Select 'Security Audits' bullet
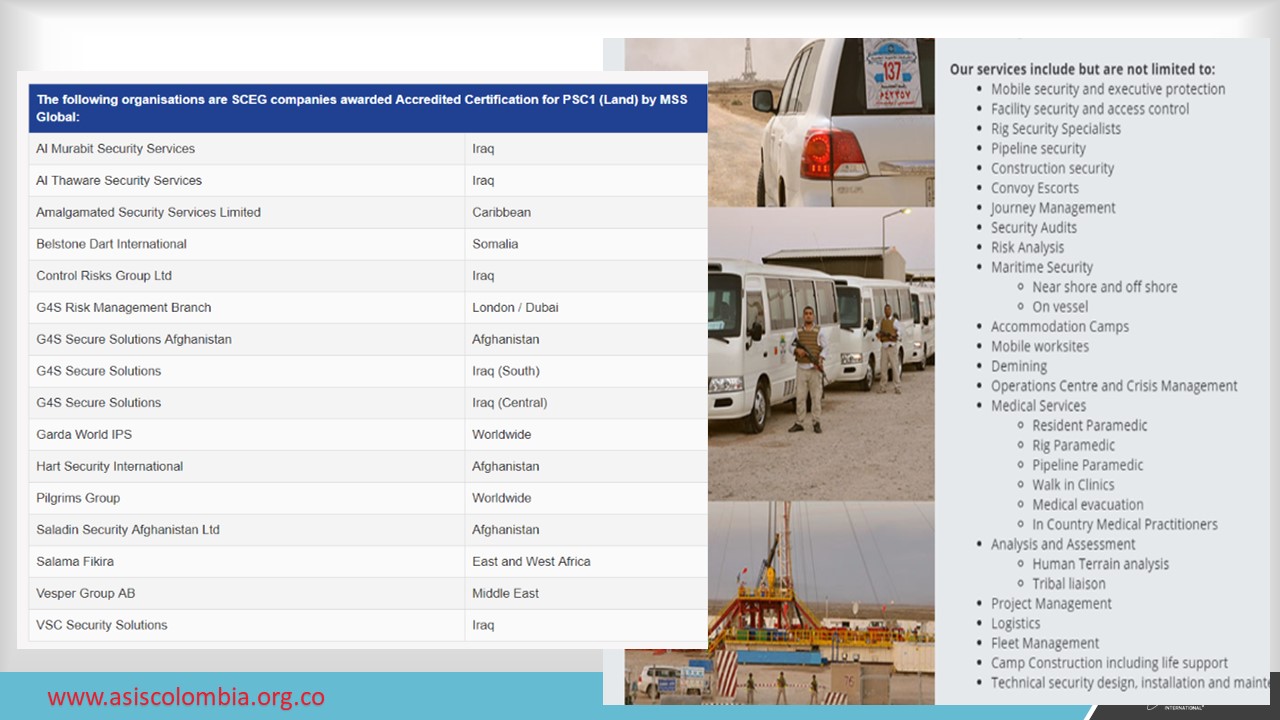 pyautogui.click(x=1034, y=228)
